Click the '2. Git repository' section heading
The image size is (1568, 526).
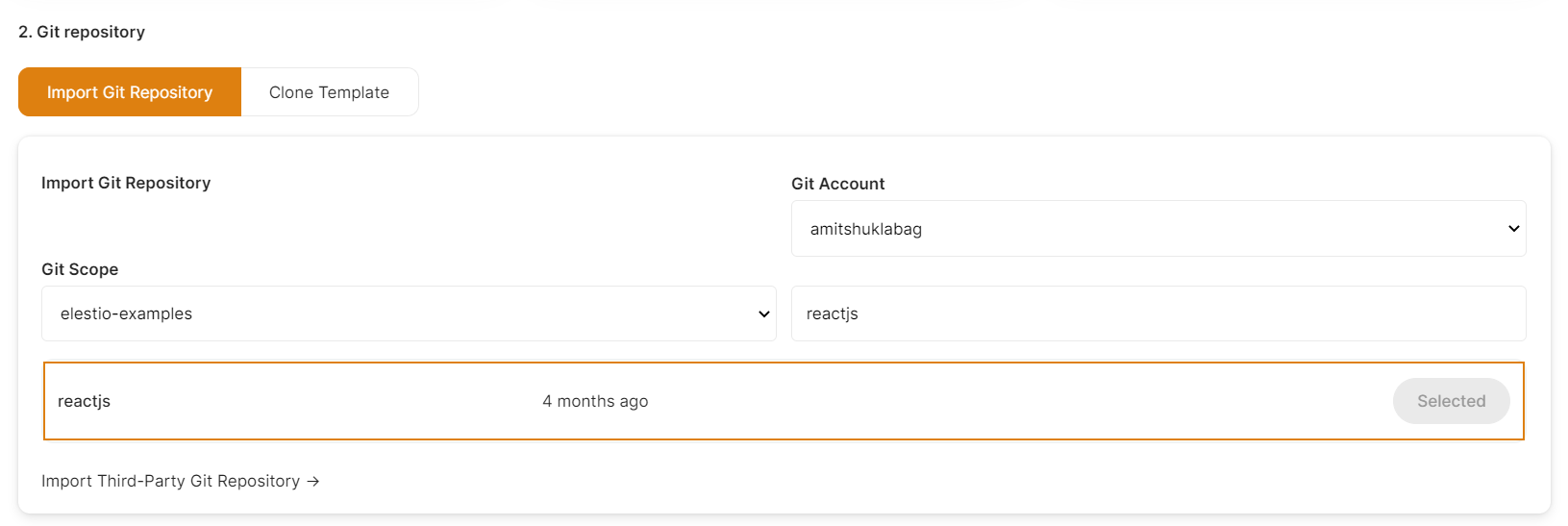click(x=82, y=32)
